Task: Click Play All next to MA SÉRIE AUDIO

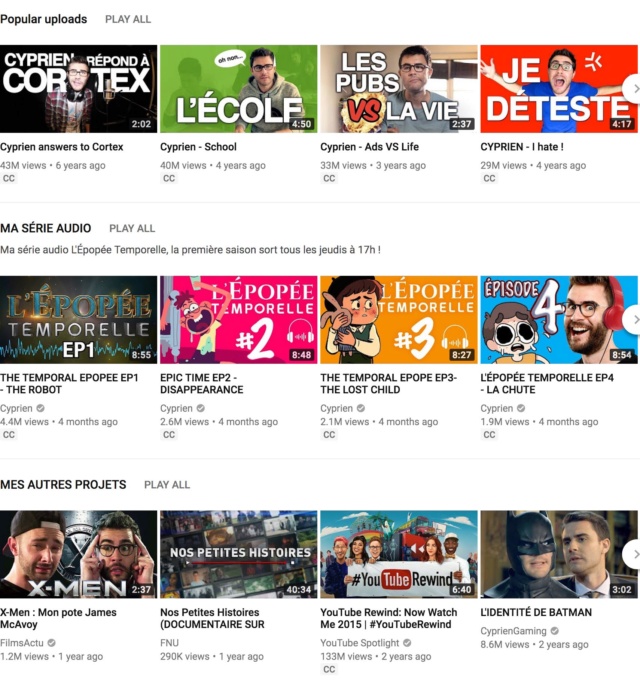Action: (132, 228)
